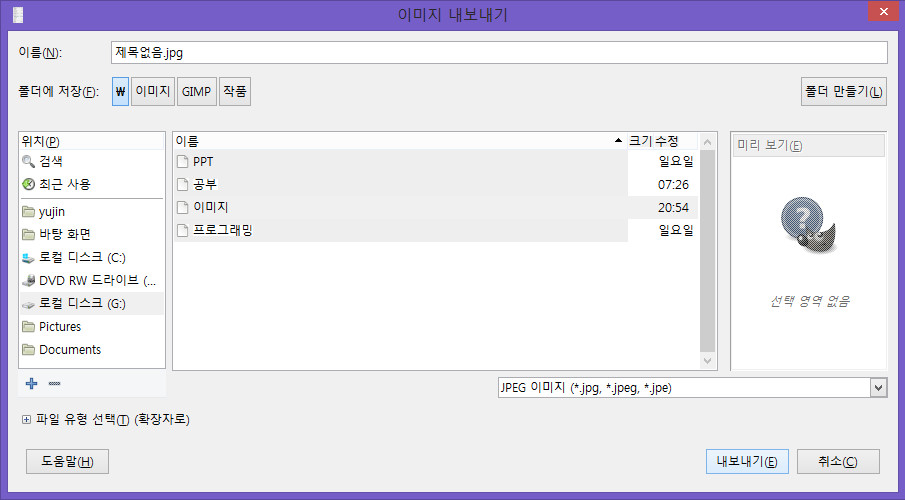This screenshot has width=905, height=500.
Task: Select 바탕 화면 in the places list
Action: (x=92, y=234)
